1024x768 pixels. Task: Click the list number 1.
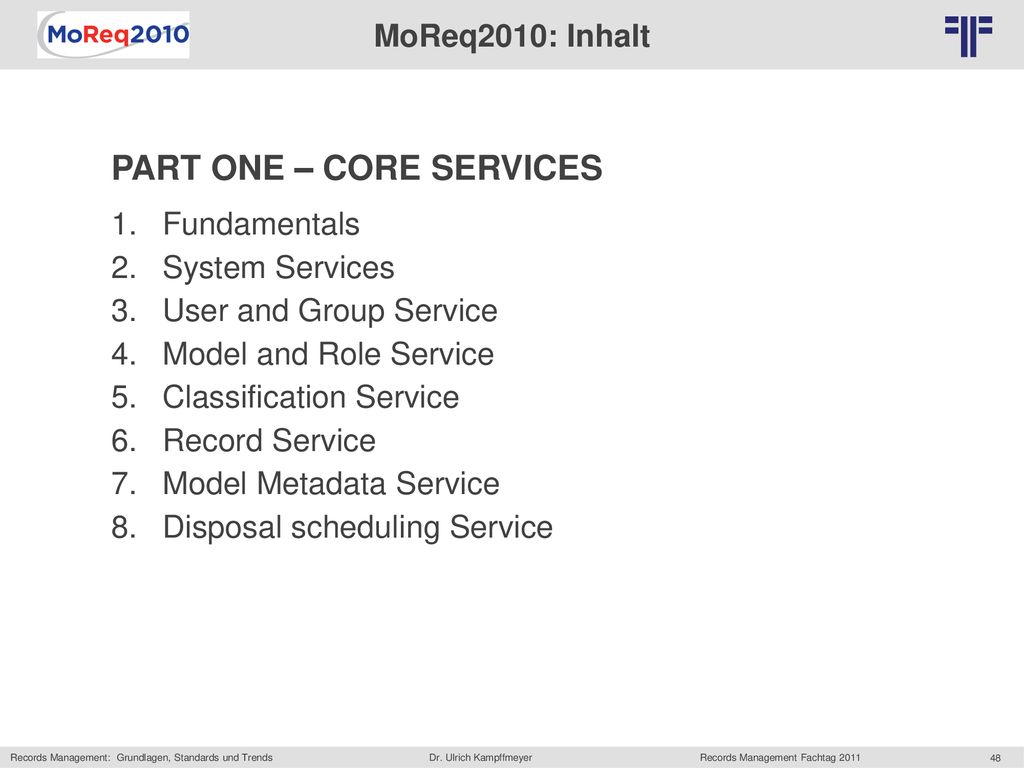click(x=123, y=224)
